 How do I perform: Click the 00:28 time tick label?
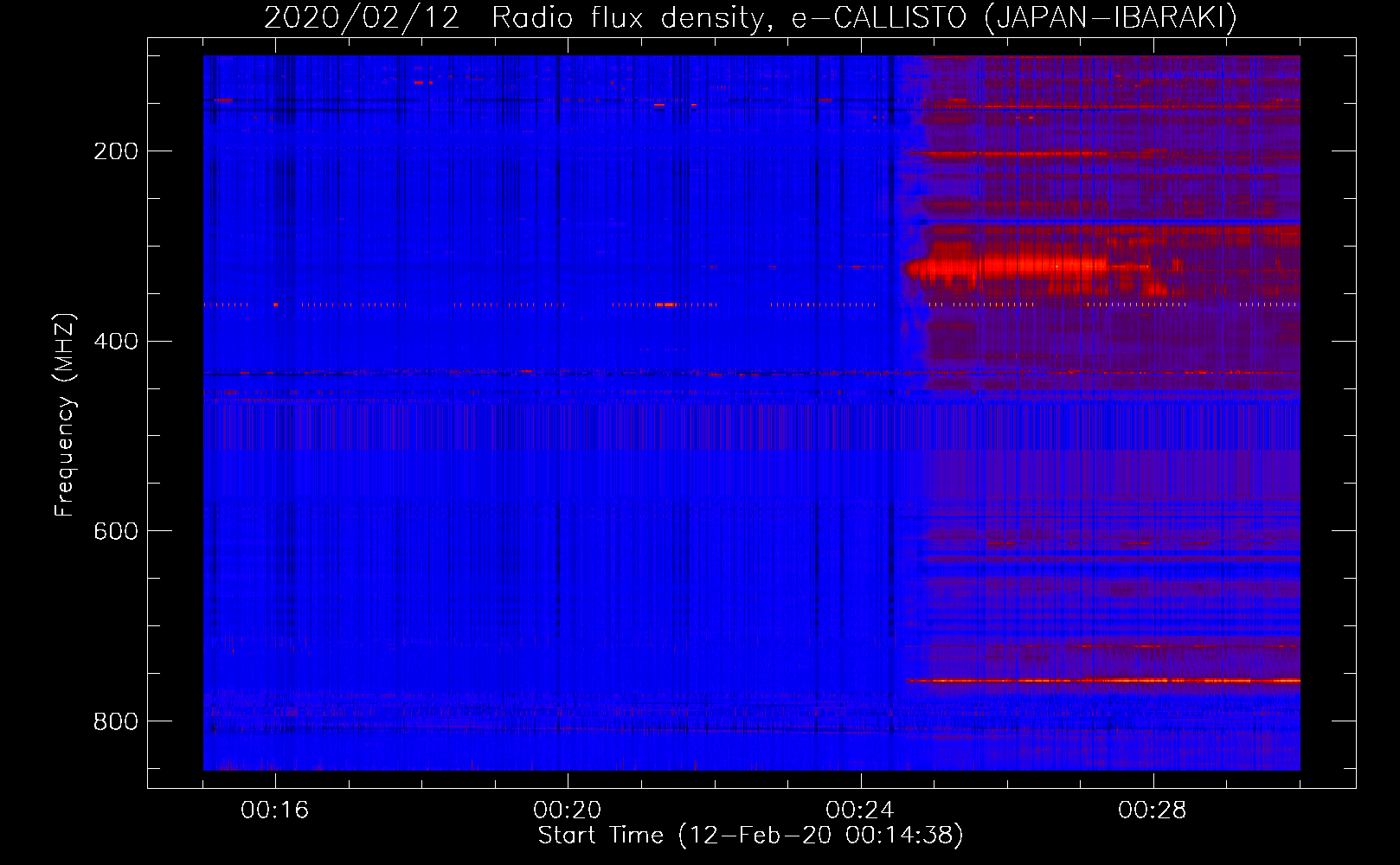(1152, 811)
